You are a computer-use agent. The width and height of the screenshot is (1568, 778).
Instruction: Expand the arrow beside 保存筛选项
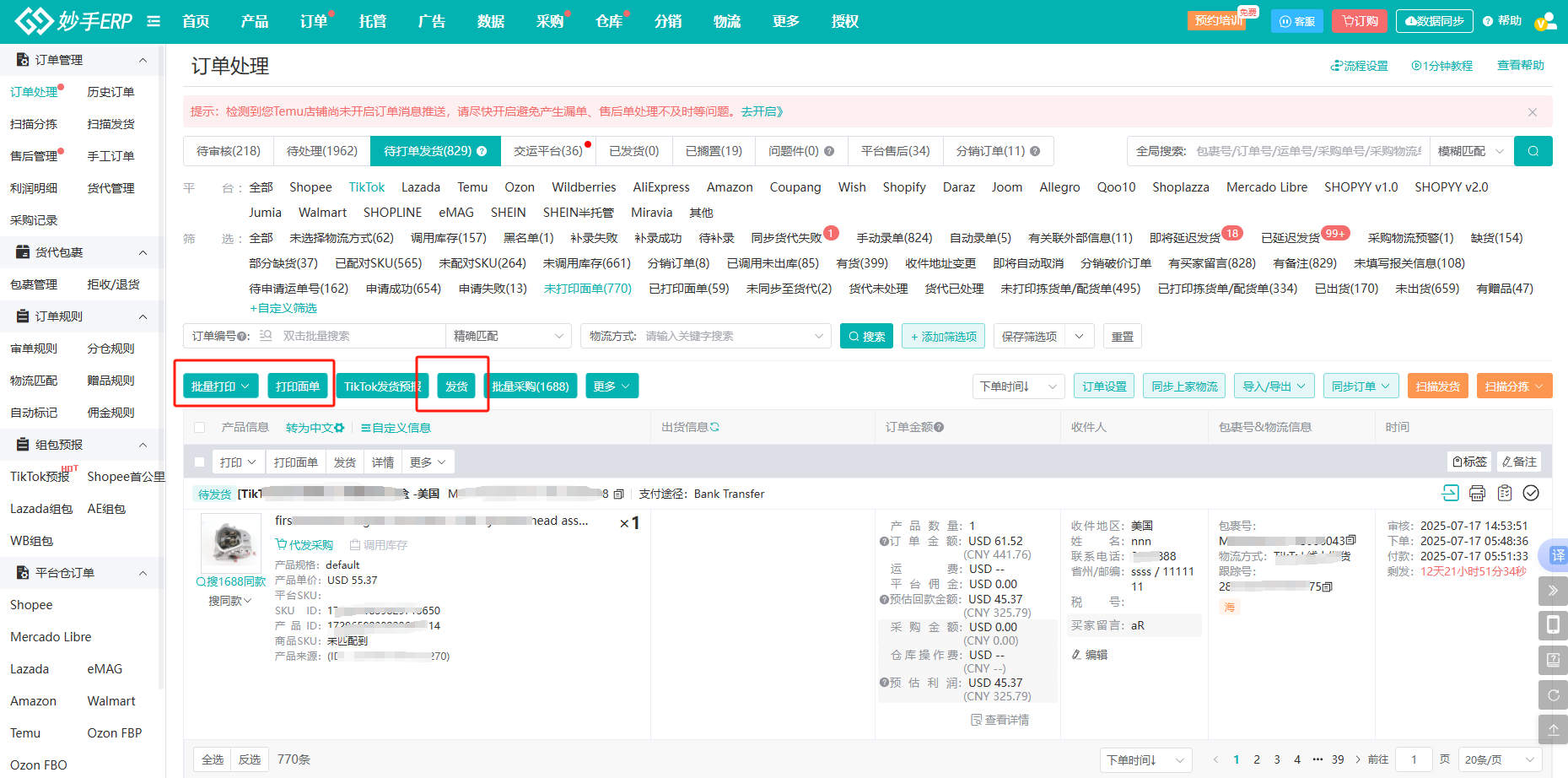[x=1080, y=336]
